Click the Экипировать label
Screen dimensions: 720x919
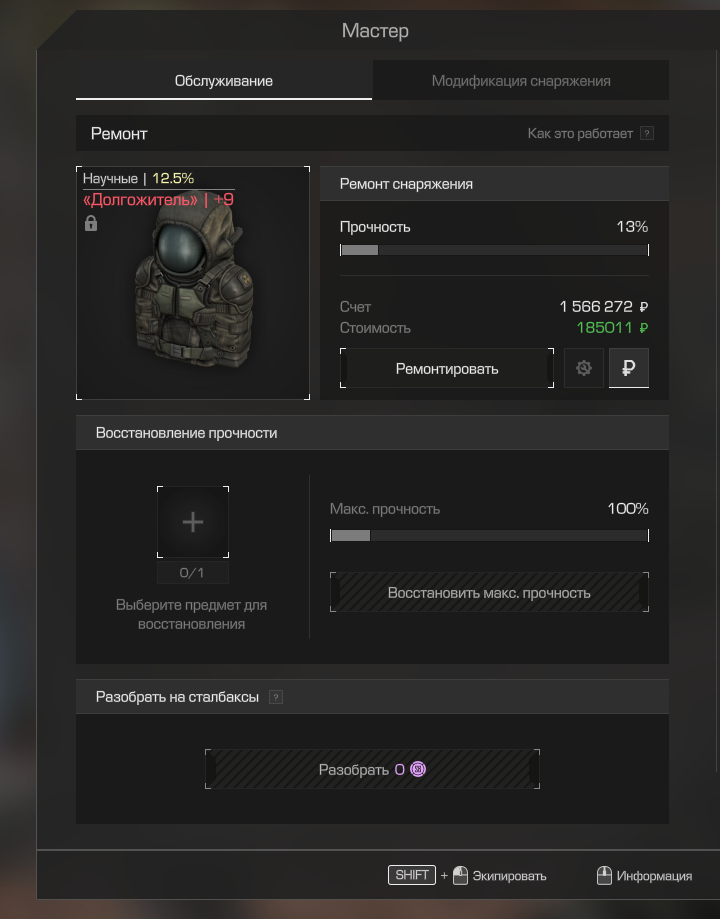509,876
